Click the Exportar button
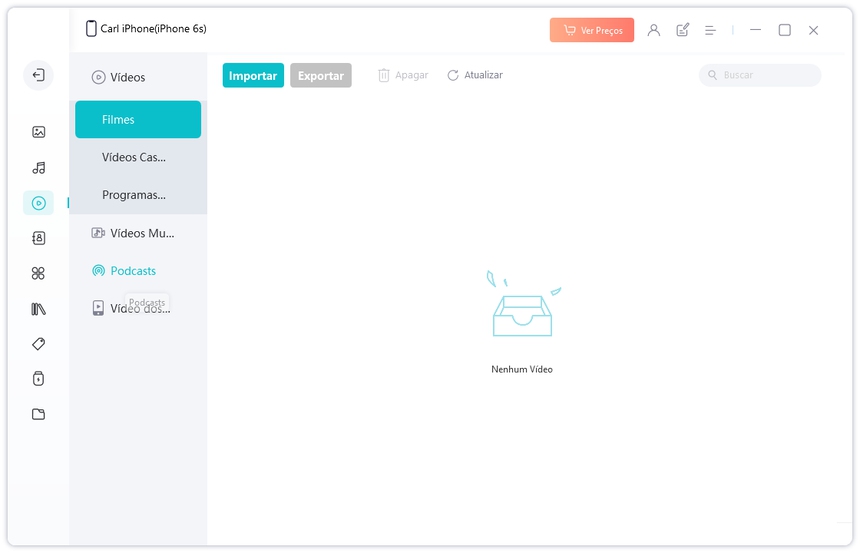This screenshot has width=860, height=553. (x=321, y=76)
